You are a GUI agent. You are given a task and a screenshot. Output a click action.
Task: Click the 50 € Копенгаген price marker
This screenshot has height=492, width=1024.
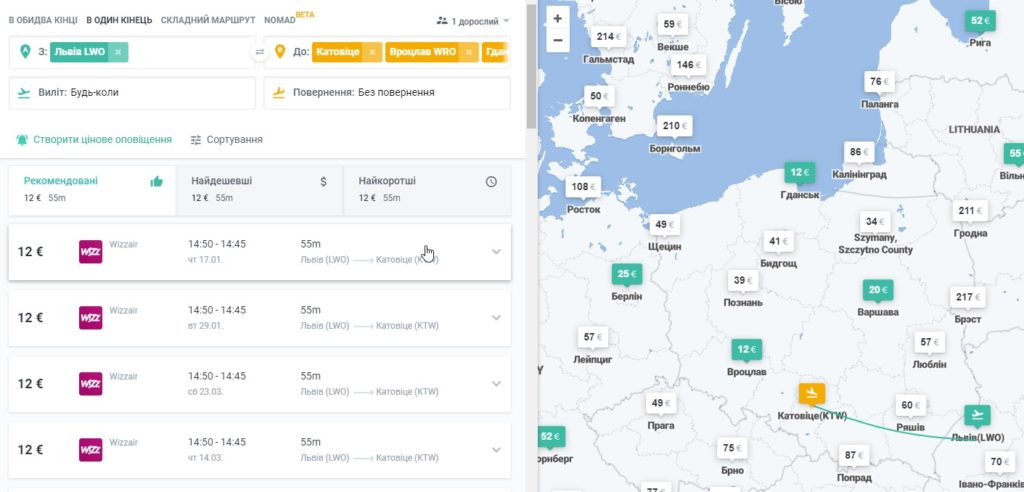[x=599, y=97]
